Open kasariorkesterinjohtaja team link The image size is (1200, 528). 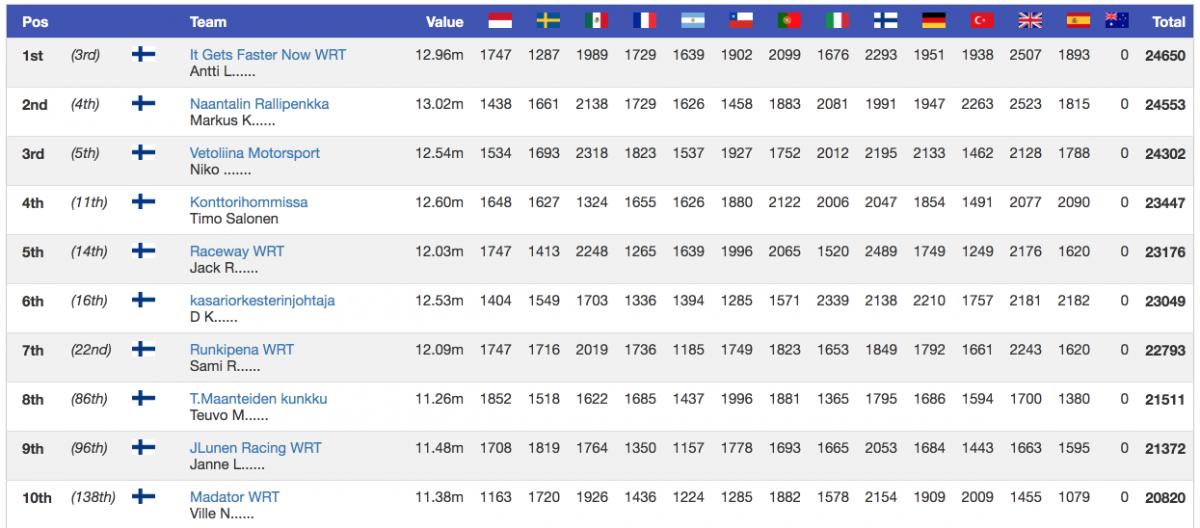pyautogui.click(x=263, y=300)
